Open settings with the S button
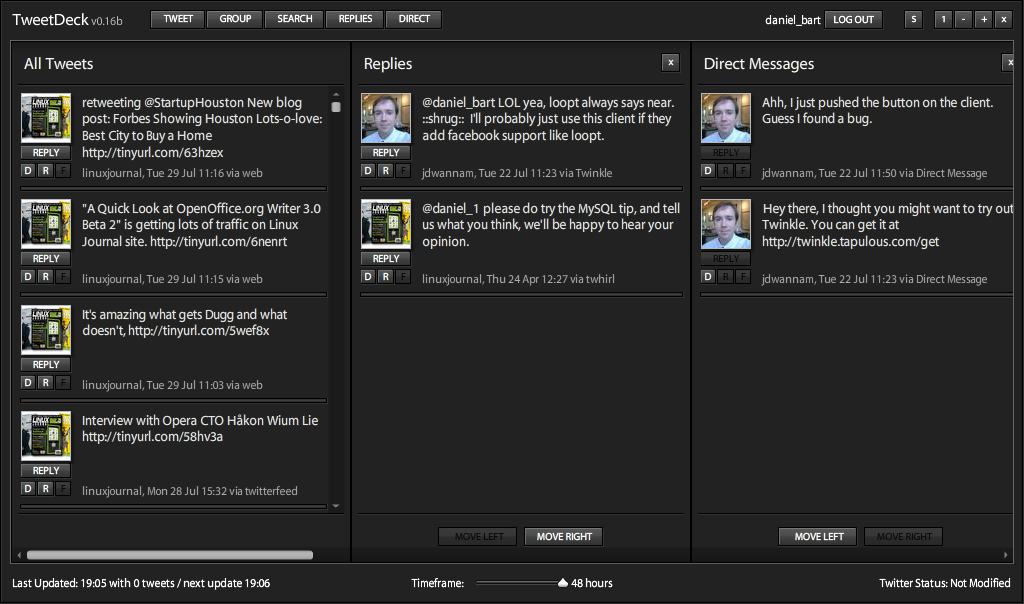Viewport: 1024px width, 604px height. point(914,20)
